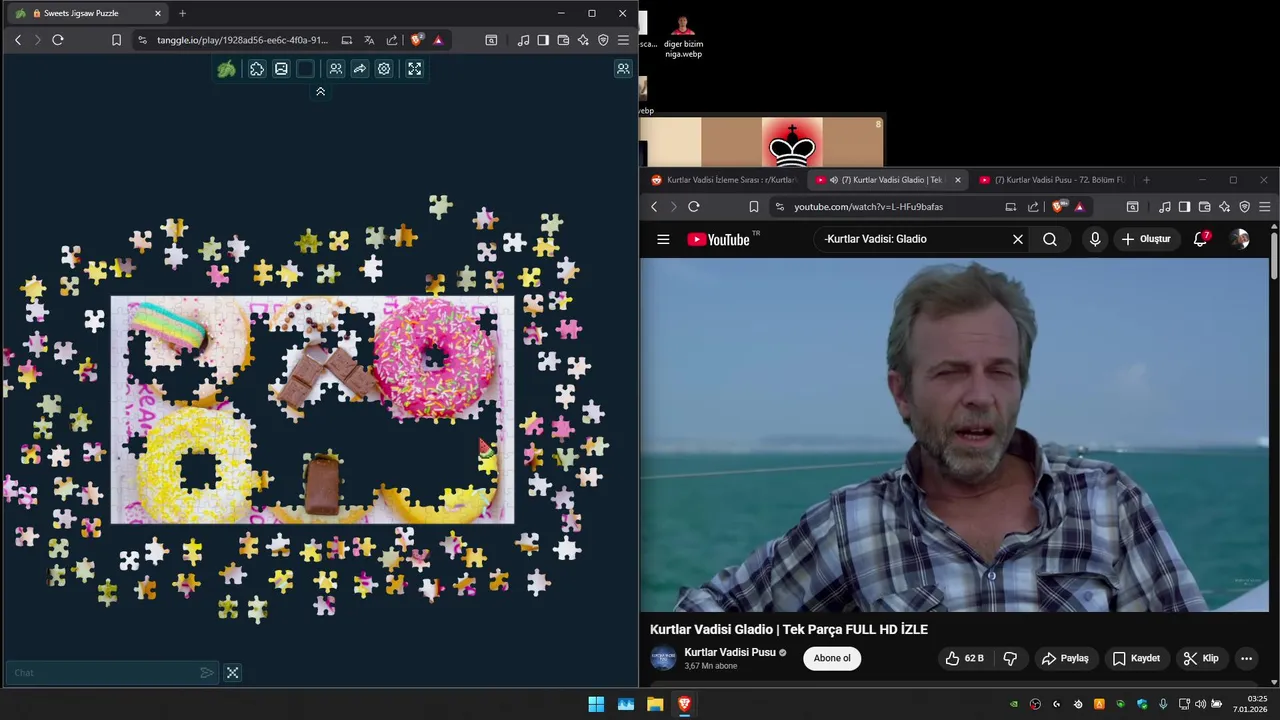Open the YouTube hamburger guide menu
The width and height of the screenshot is (1280, 720).
pyautogui.click(x=663, y=239)
